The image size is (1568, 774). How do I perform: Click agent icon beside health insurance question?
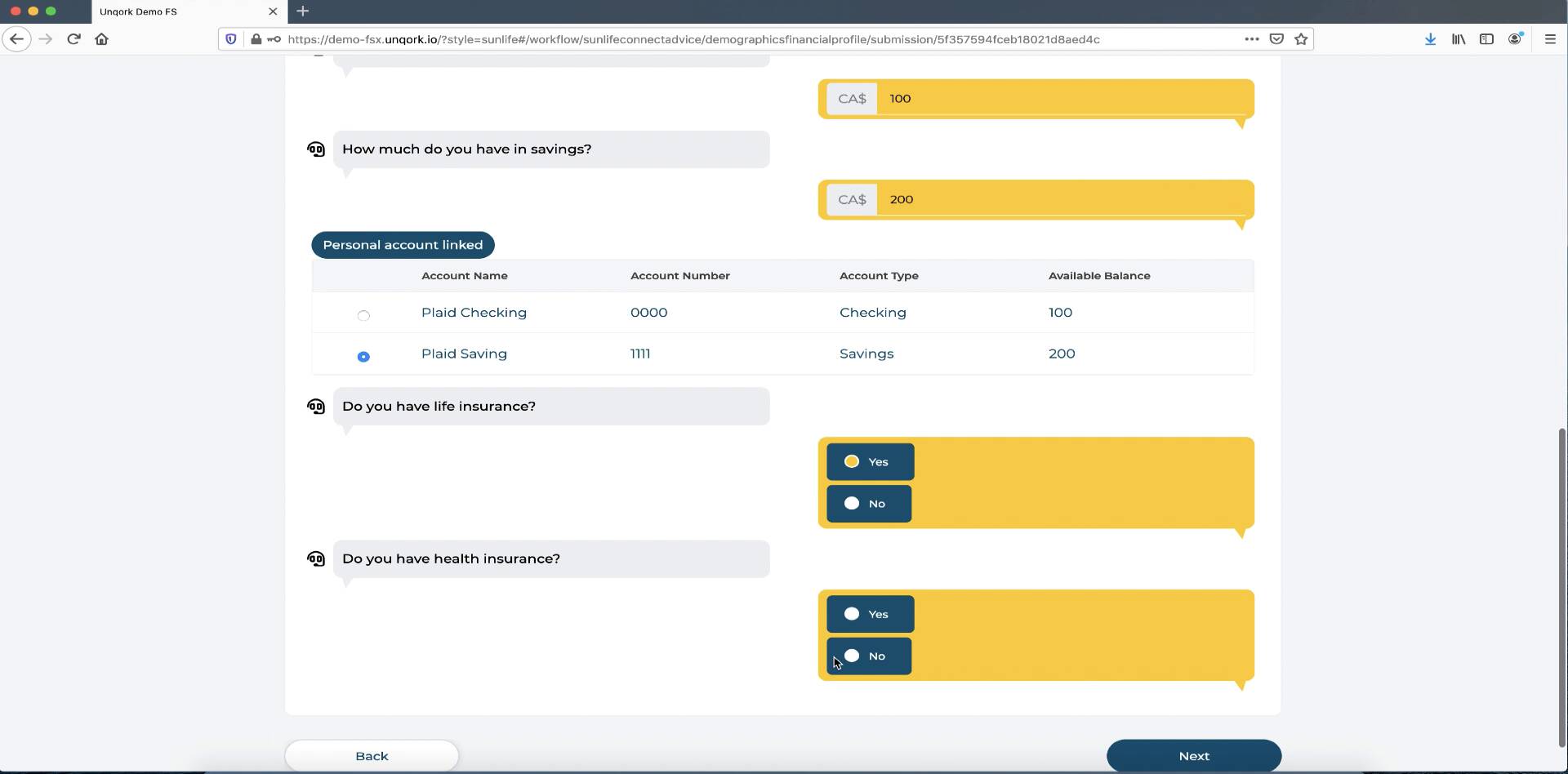pyautogui.click(x=316, y=559)
